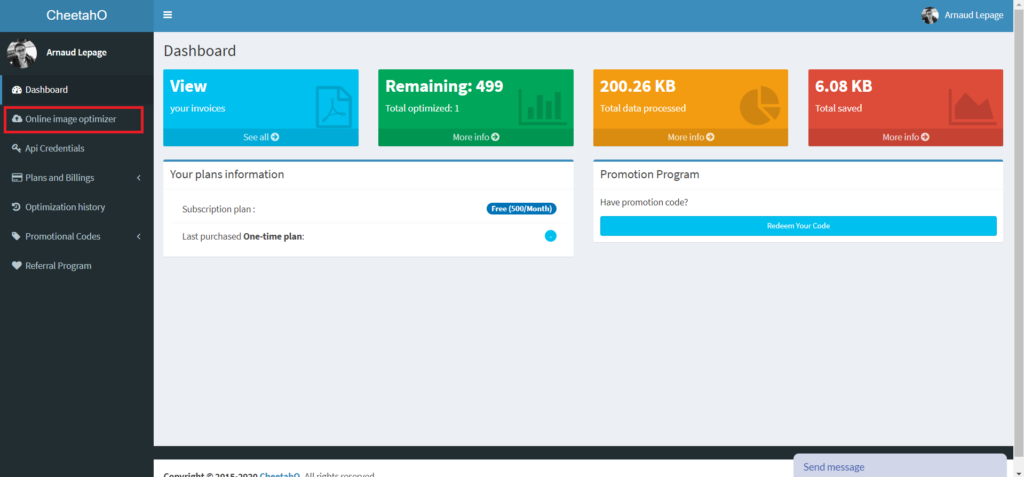Open Promotional Codes menu
This screenshot has width=1024, height=477.
coord(77,237)
